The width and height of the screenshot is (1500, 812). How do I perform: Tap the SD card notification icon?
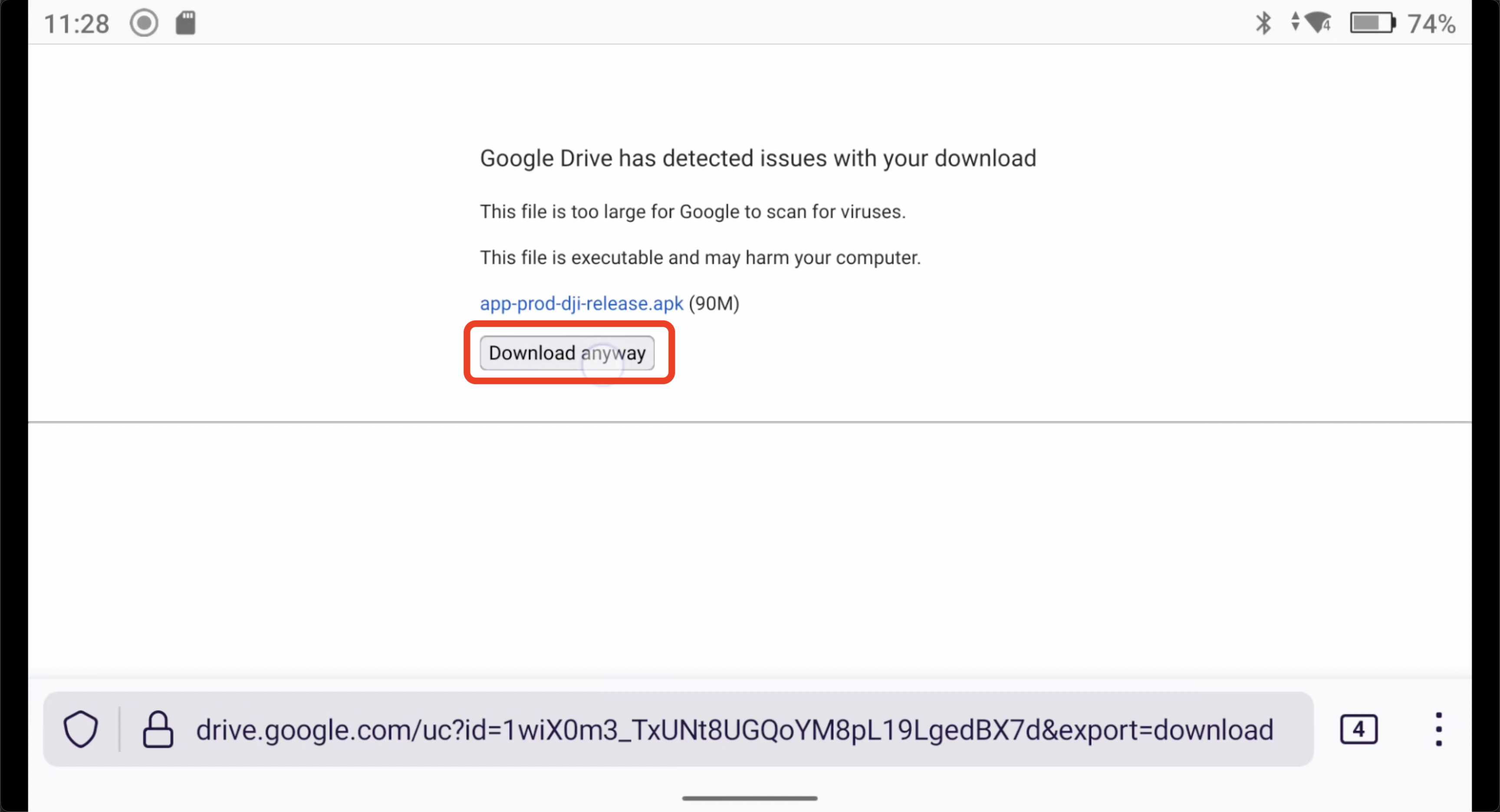(186, 23)
